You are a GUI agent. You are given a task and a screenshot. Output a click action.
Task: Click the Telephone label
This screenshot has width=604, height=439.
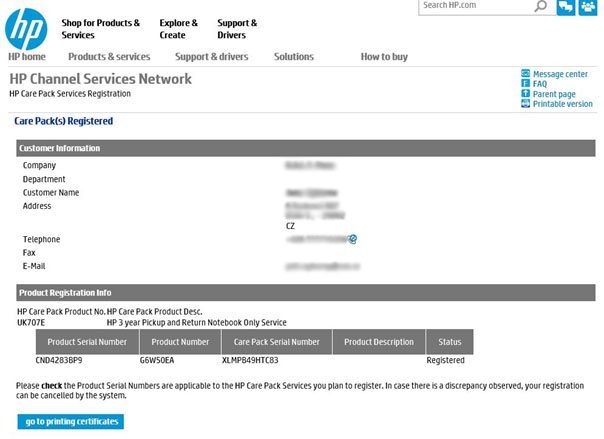[42, 239]
